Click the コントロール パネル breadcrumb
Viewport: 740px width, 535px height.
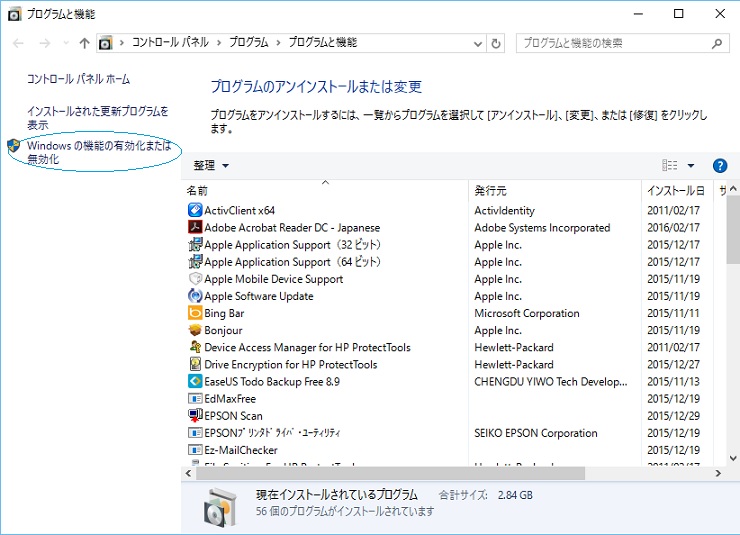point(170,42)
